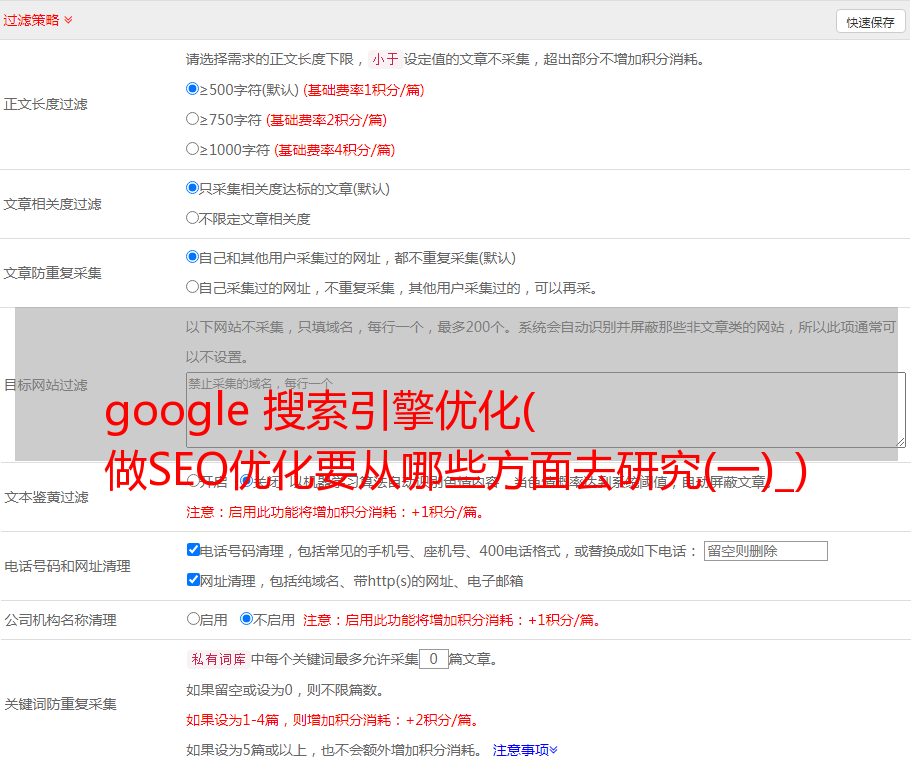Click the 留空则删除 phone replacement field
This screenshot has height=768, width=912.
coord(765,551)
